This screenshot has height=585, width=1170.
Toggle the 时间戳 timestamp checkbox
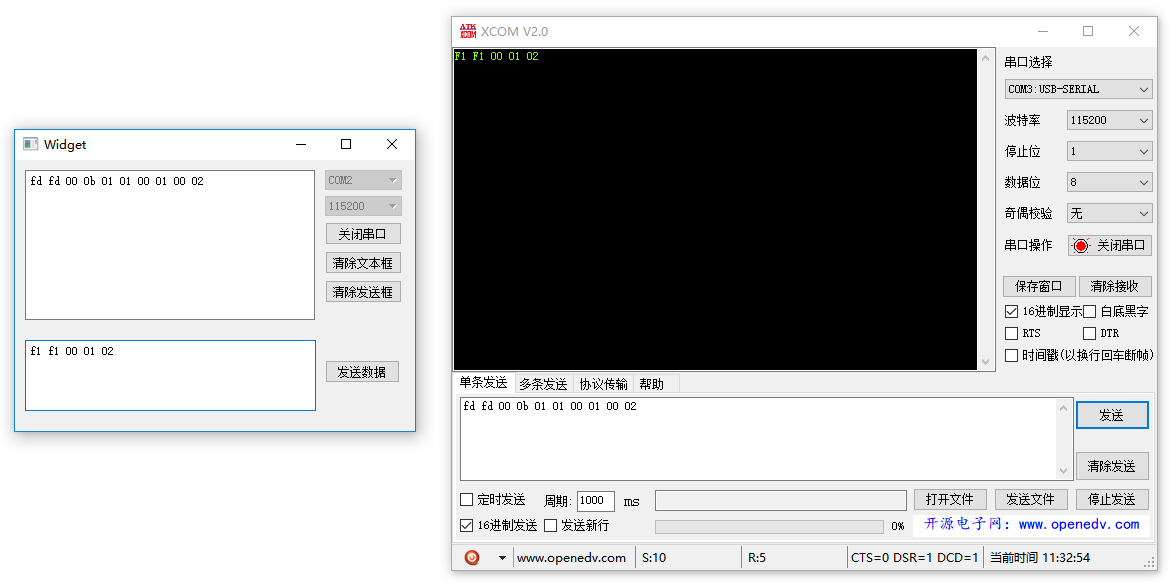coord(1012,354)
